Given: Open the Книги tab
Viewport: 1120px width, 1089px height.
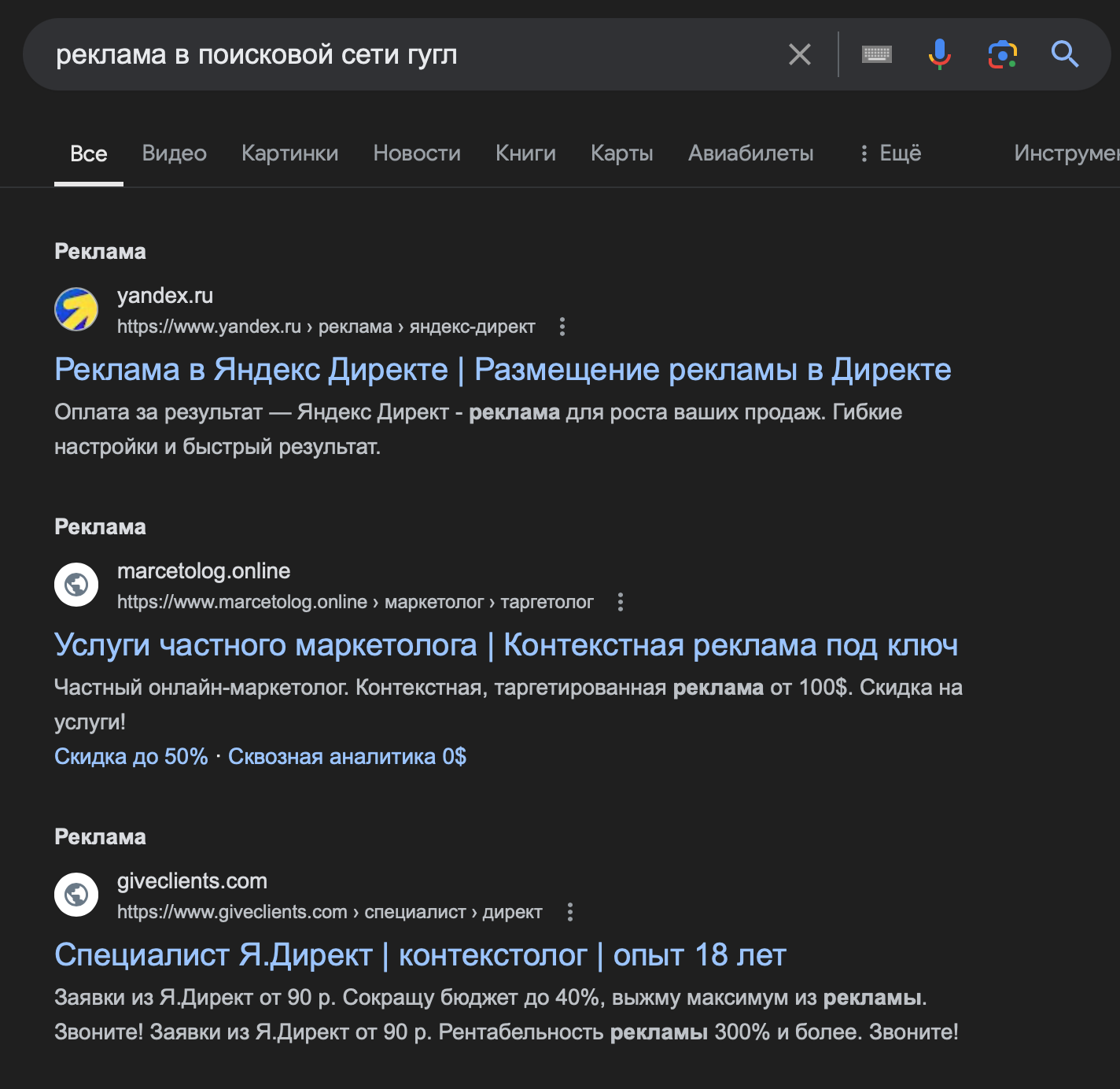Looking at the screenshot, I should 525,153.
